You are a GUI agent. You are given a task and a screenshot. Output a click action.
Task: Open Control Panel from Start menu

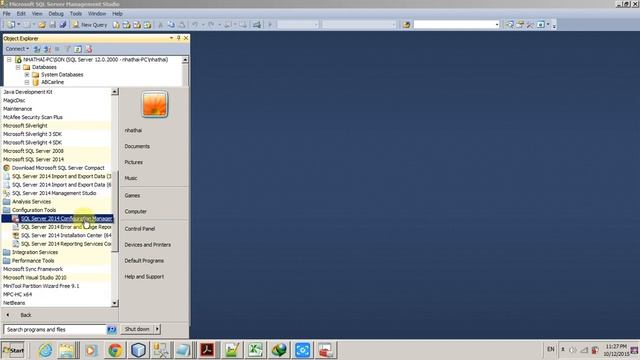(140, 229)
